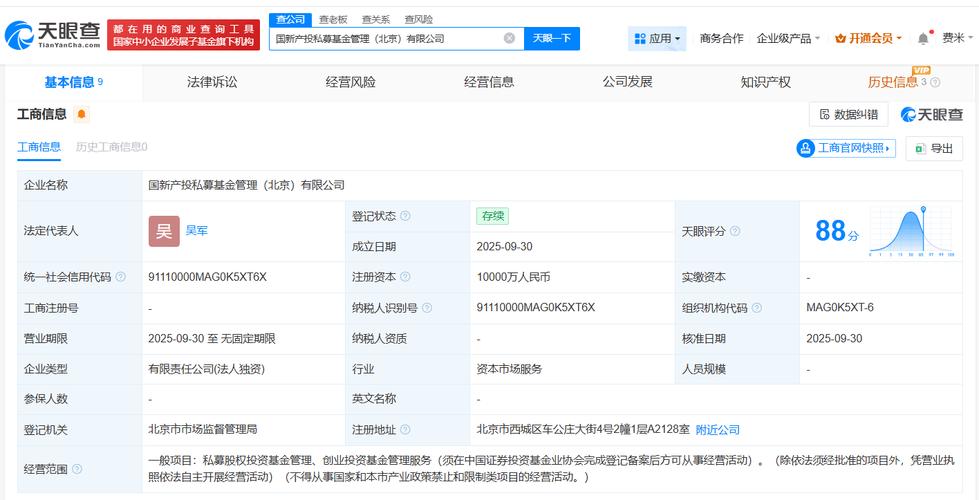Screen dimensions: 979x500
Task: Open the 费米 user account dropdown
Action: tap(956, 38)
